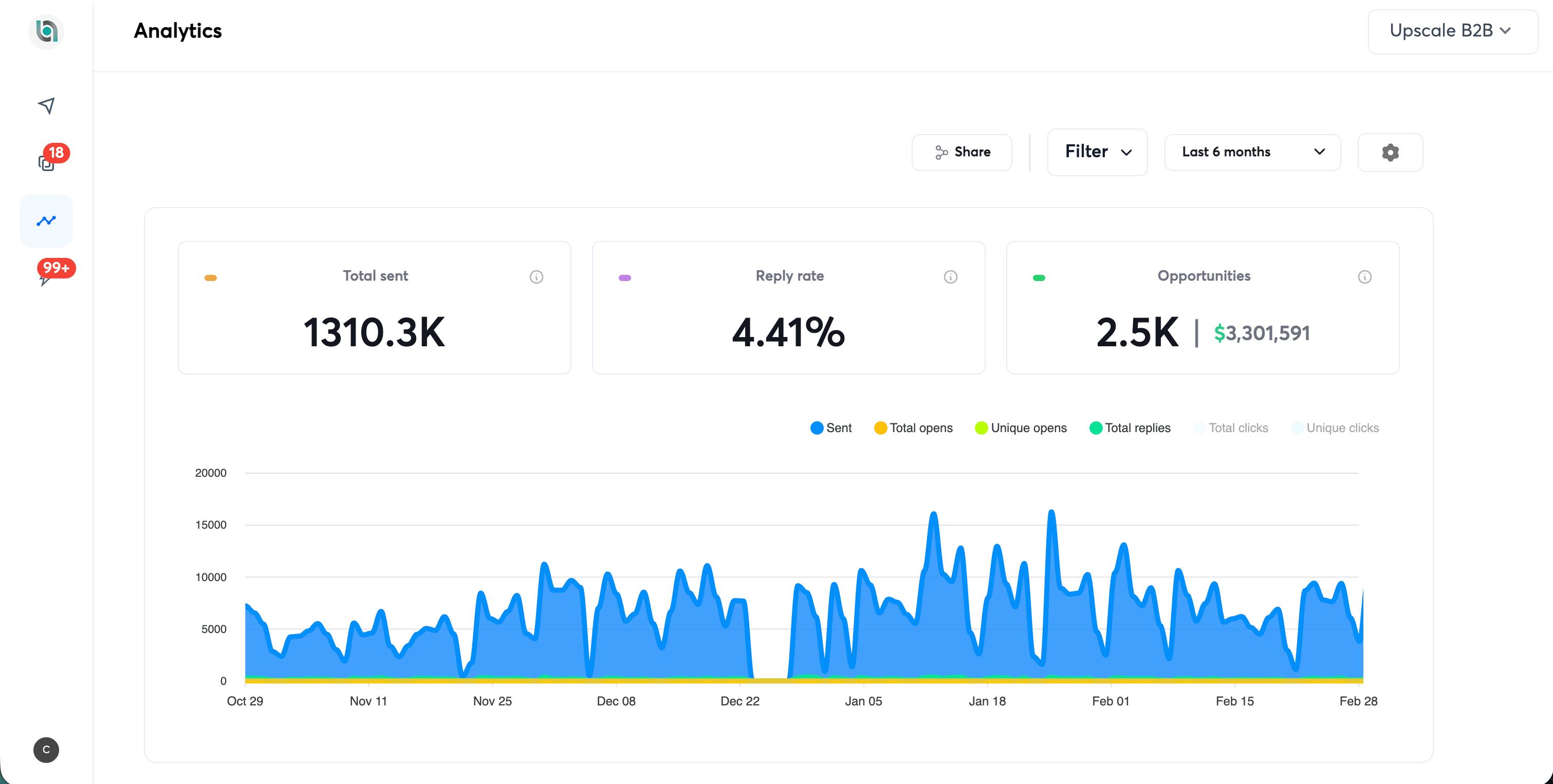Click the Jan 05 axis label

click(x=863, y=701)
